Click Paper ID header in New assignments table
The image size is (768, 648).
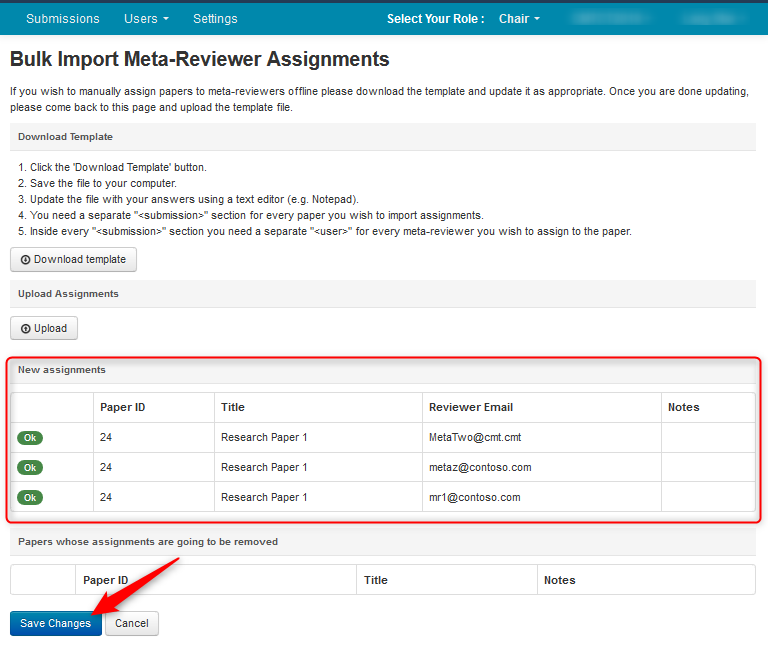pos(122,408)
